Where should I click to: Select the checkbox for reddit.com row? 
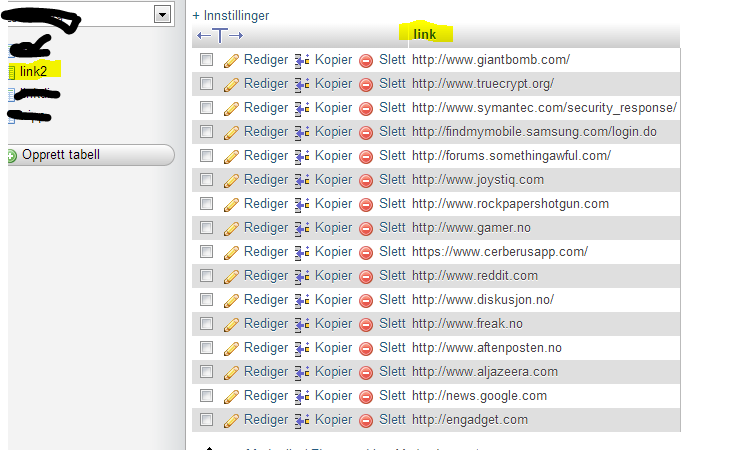(x=206, y=275)
